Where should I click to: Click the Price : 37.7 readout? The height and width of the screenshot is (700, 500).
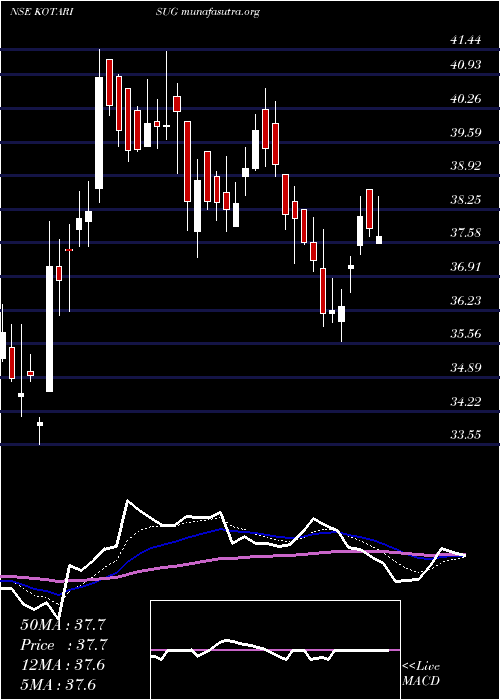pos(64,645)
